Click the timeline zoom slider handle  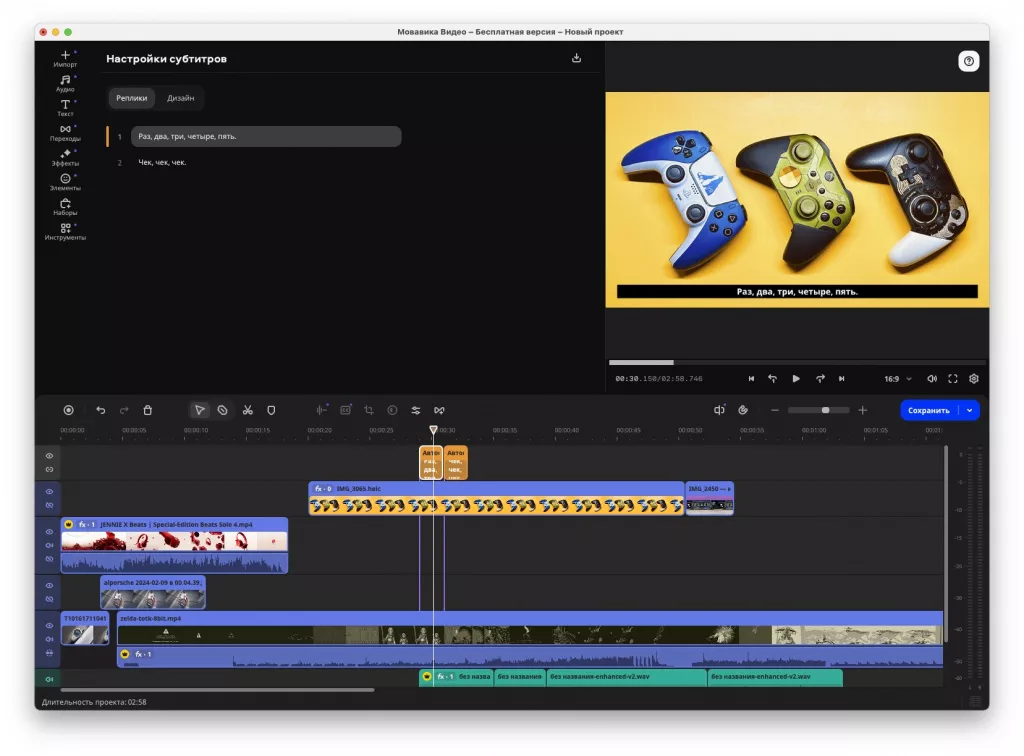(825, 410)
